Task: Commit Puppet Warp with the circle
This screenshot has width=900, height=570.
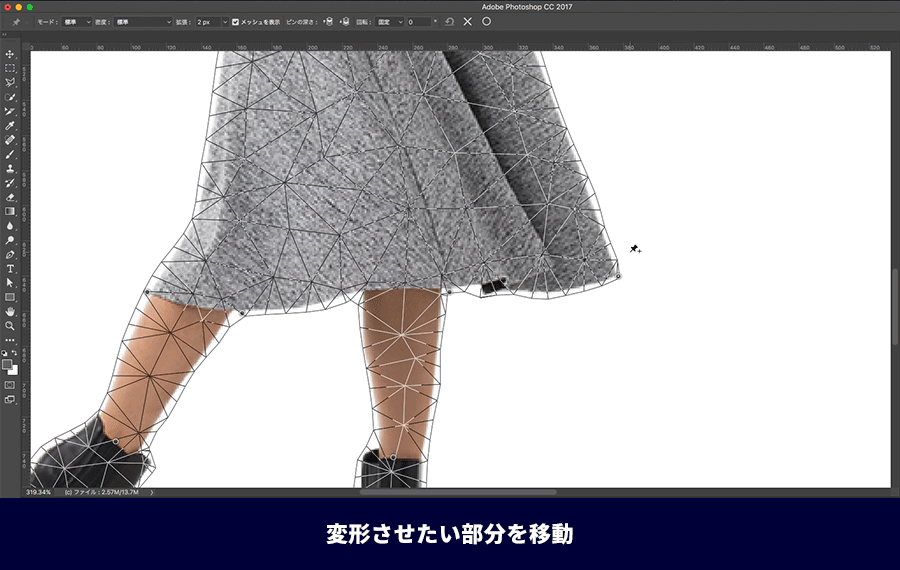Action: [x=486, y=22]
